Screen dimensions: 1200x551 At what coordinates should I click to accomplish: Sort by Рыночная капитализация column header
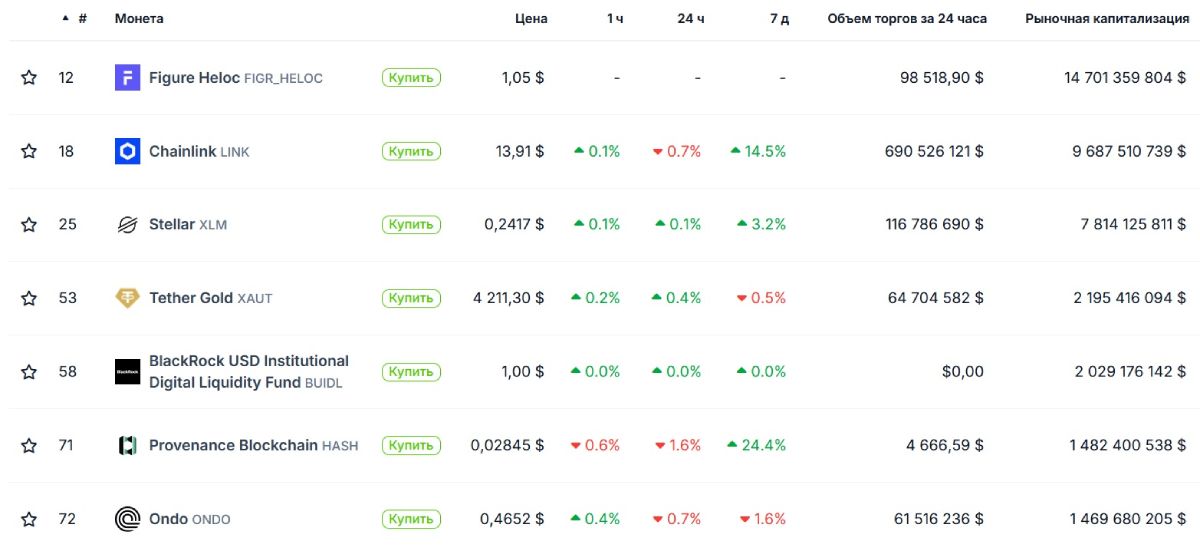pos(1107,19)
